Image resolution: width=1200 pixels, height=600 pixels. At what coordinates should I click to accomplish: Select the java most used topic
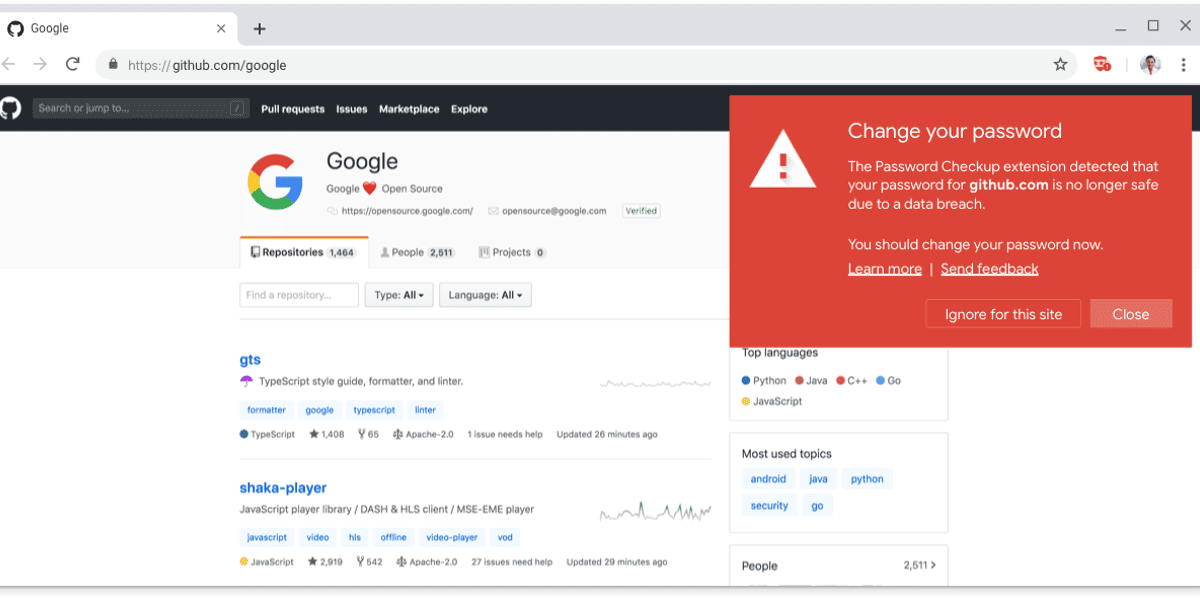tap(818, 479)
